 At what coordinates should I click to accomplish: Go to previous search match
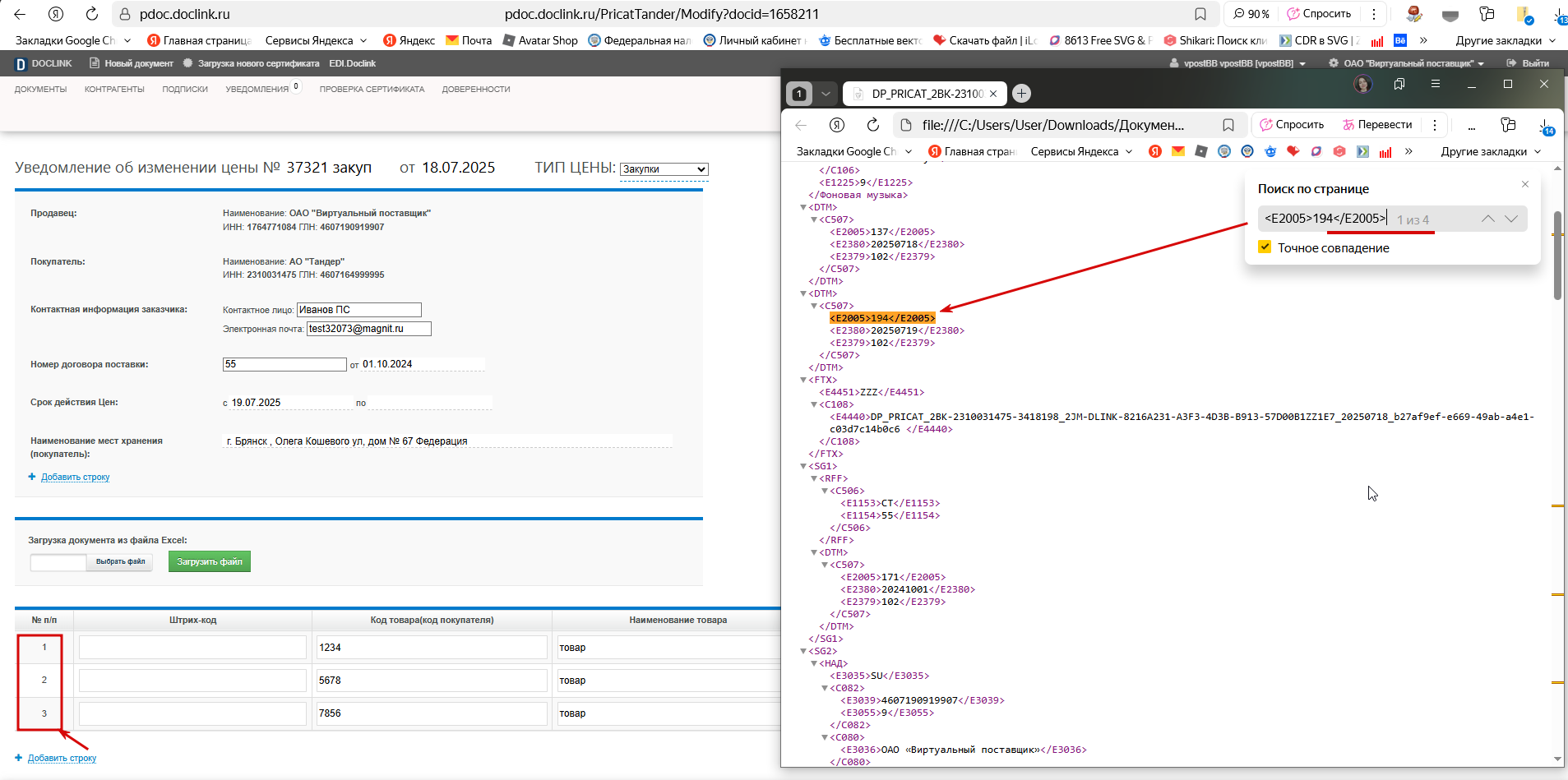(x=1488, y=219)
